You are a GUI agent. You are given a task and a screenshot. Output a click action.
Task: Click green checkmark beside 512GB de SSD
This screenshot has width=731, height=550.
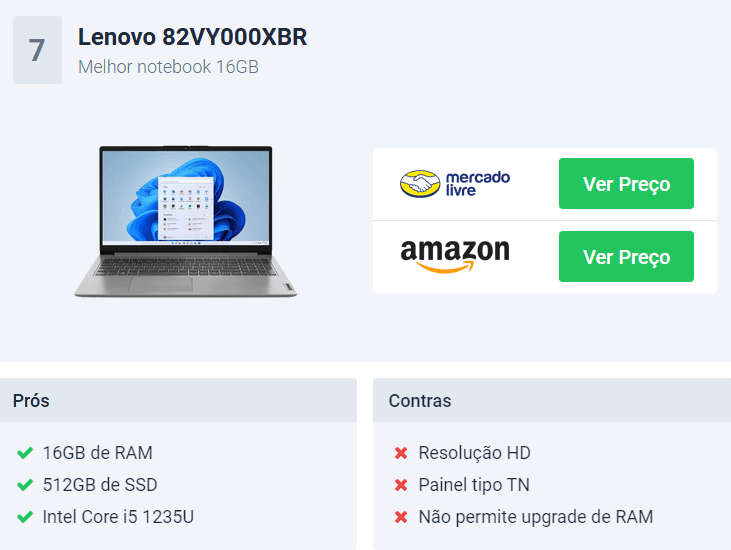(25, 485)
